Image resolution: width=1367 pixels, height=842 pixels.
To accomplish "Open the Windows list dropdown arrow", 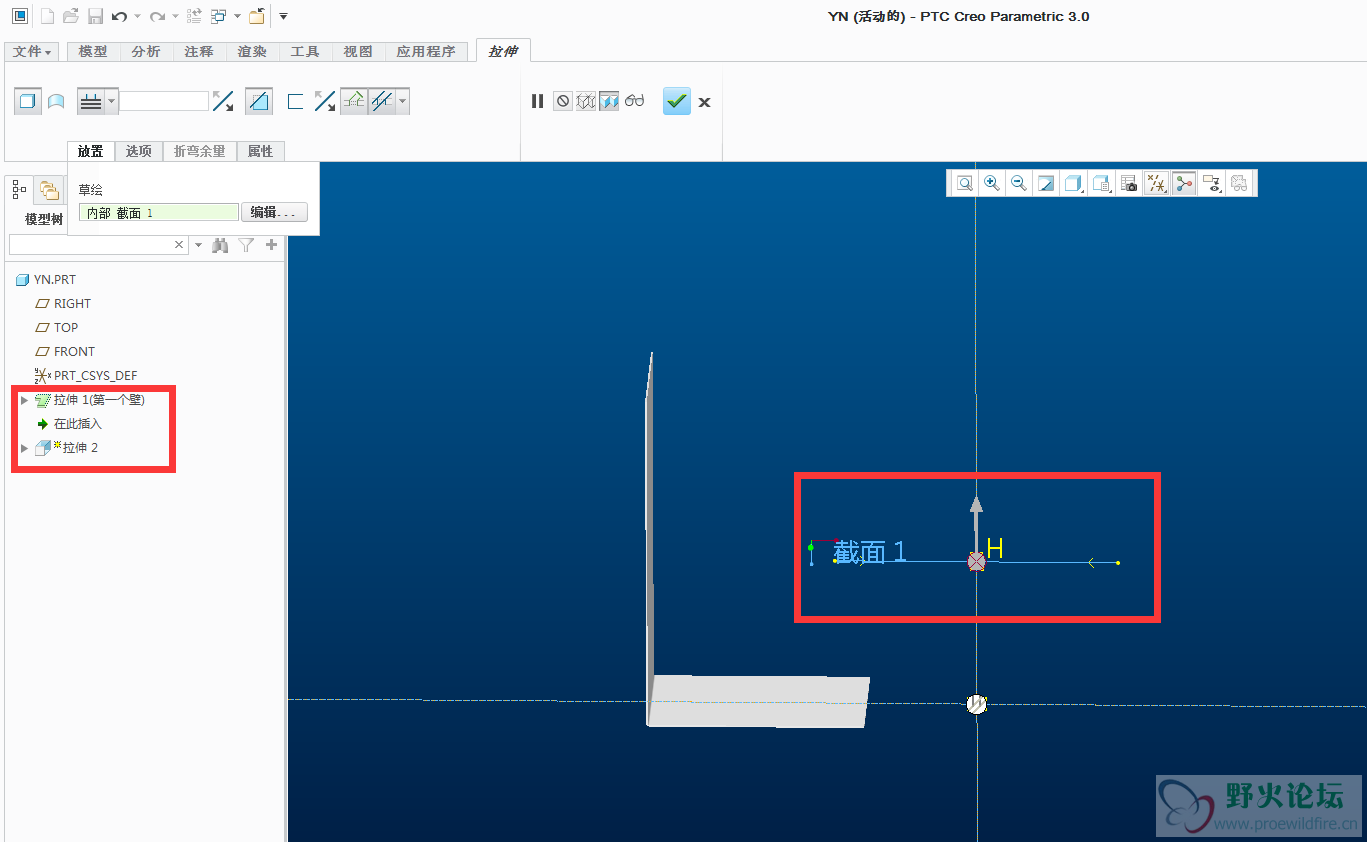I will [237, 17].
